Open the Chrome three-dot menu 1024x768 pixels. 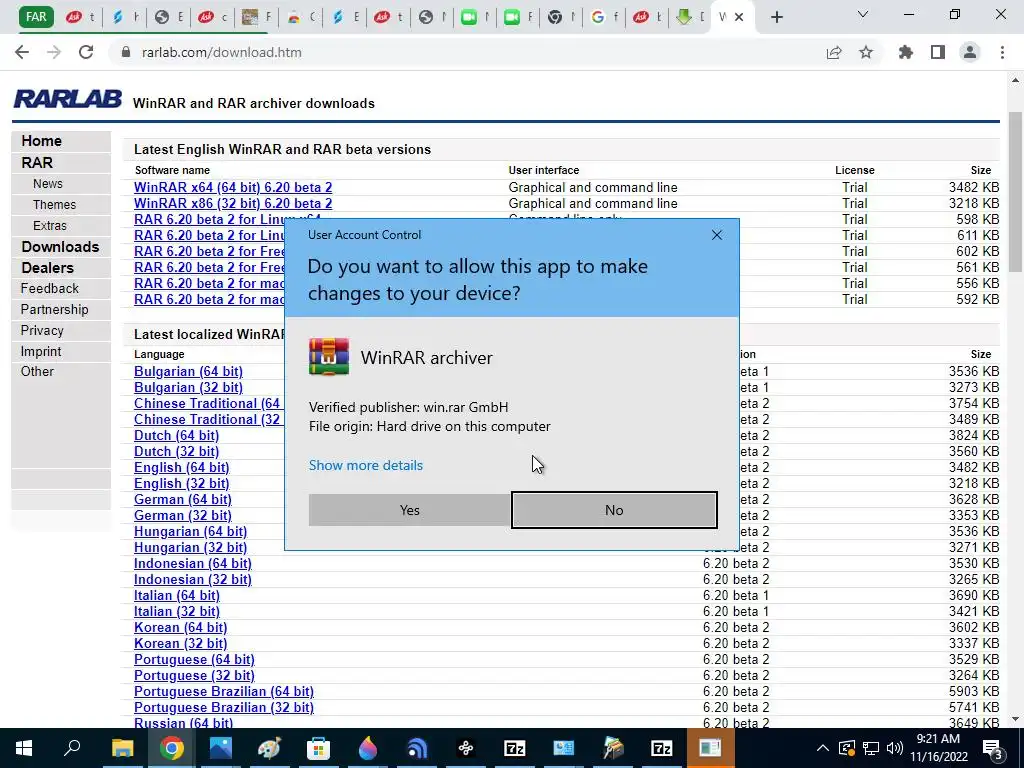(x=1002, y=52)
